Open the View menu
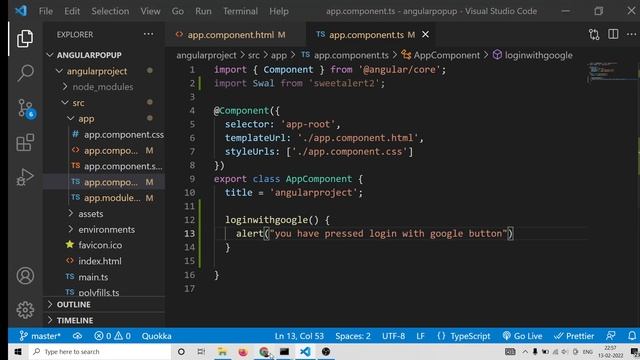 pyautogui.click(x=150, y=11)
